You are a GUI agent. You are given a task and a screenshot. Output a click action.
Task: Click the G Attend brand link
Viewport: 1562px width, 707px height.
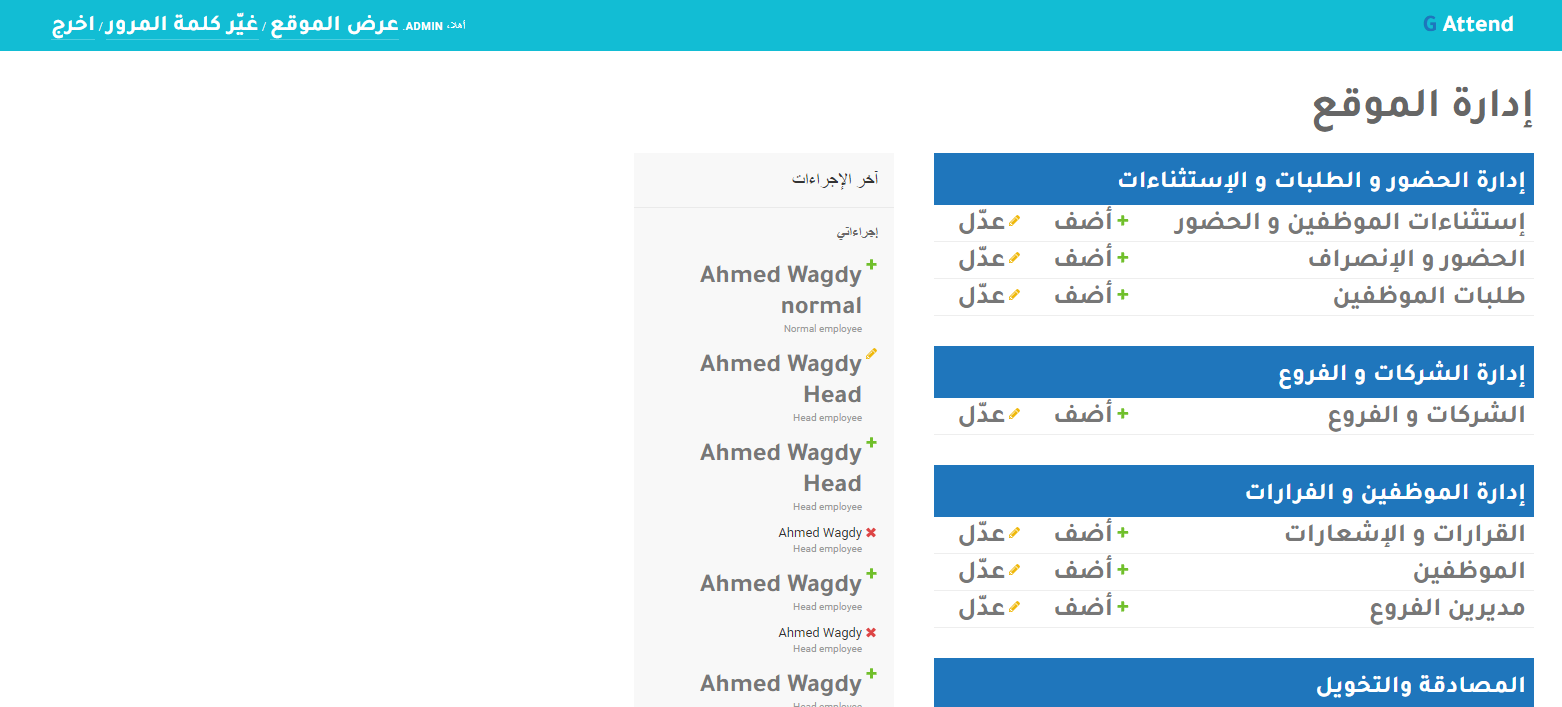tap(1468, 24)
